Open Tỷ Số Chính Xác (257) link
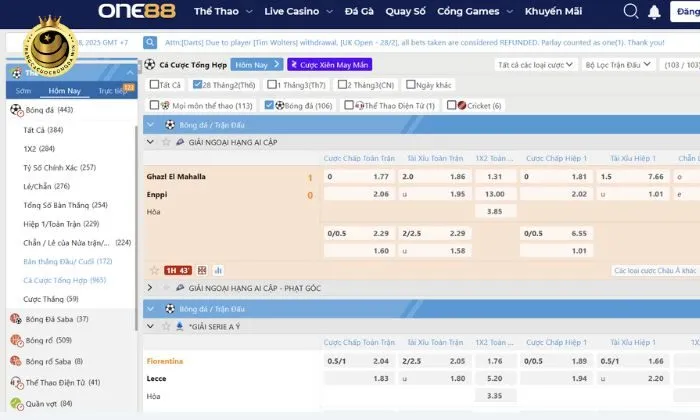 coord(59,167)
